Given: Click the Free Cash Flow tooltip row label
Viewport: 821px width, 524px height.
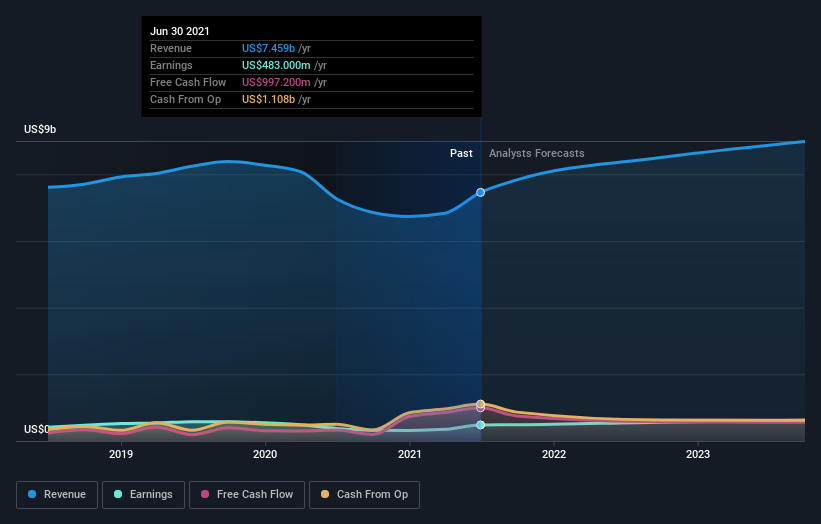Looking at the screenshot, I should (188, 82).
